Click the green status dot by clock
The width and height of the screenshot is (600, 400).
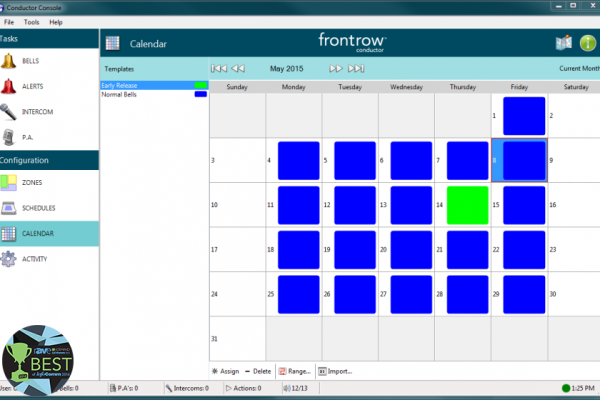[x=566, y=388]
